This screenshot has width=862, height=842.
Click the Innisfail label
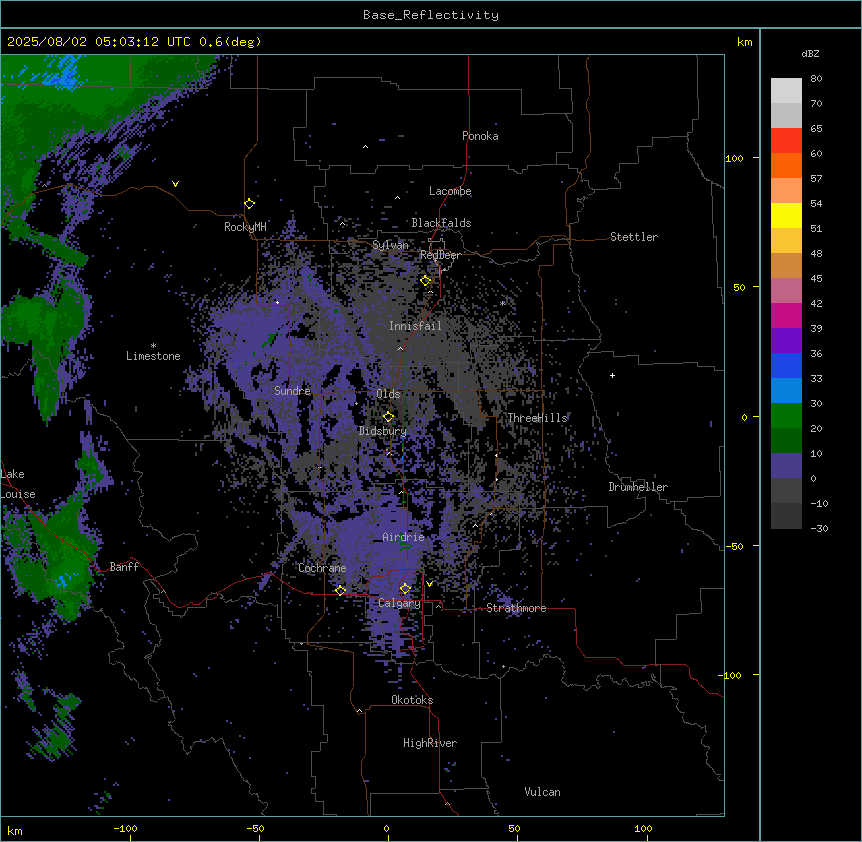pyautogui.click(x=415, y=326)
